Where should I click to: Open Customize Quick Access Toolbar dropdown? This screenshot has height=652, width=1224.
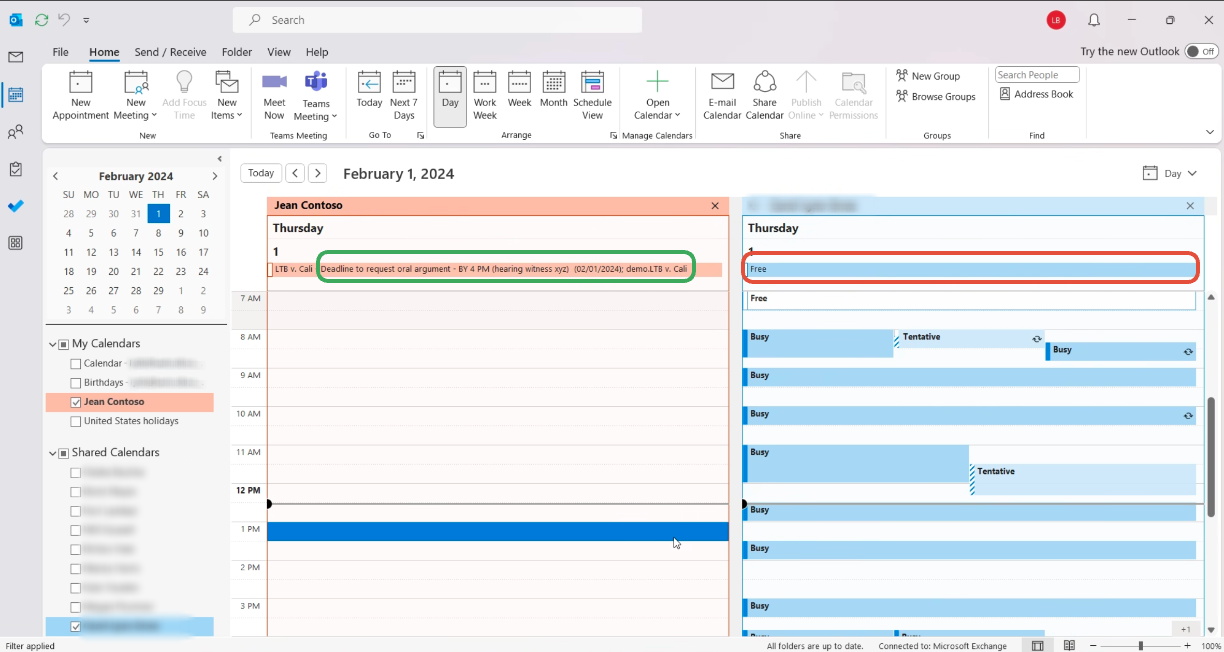pos(86,20)
